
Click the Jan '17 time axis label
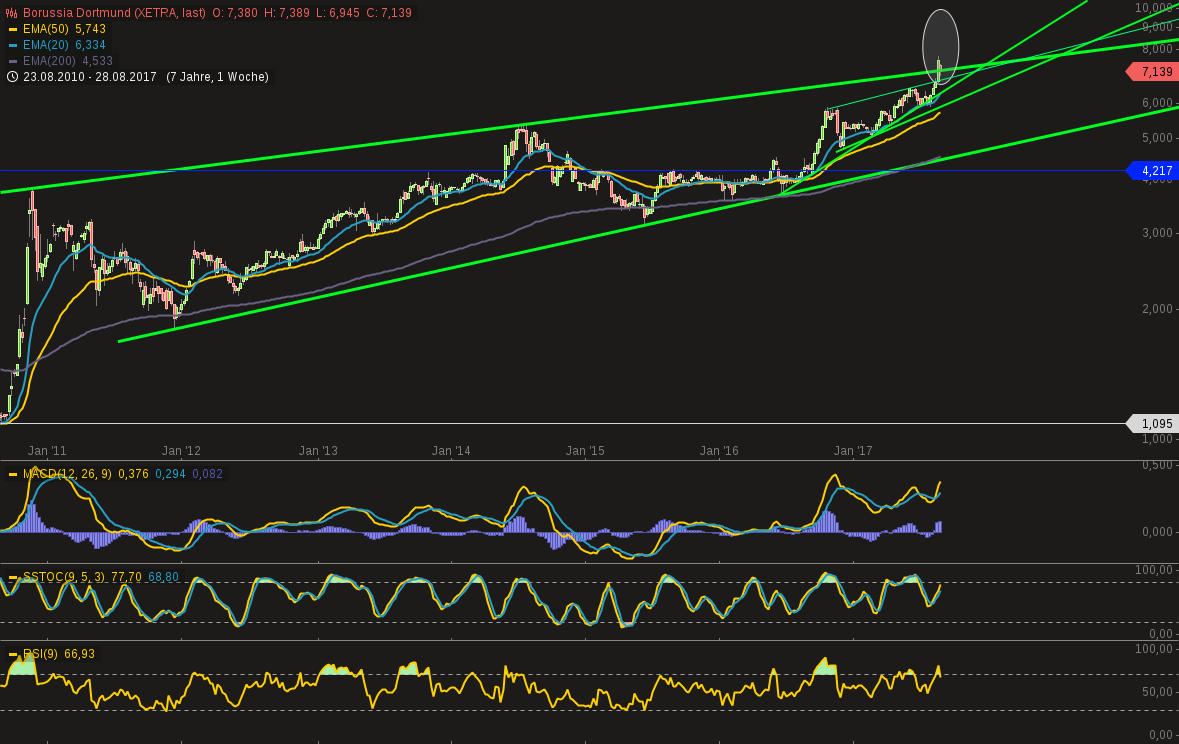[853, 451]
